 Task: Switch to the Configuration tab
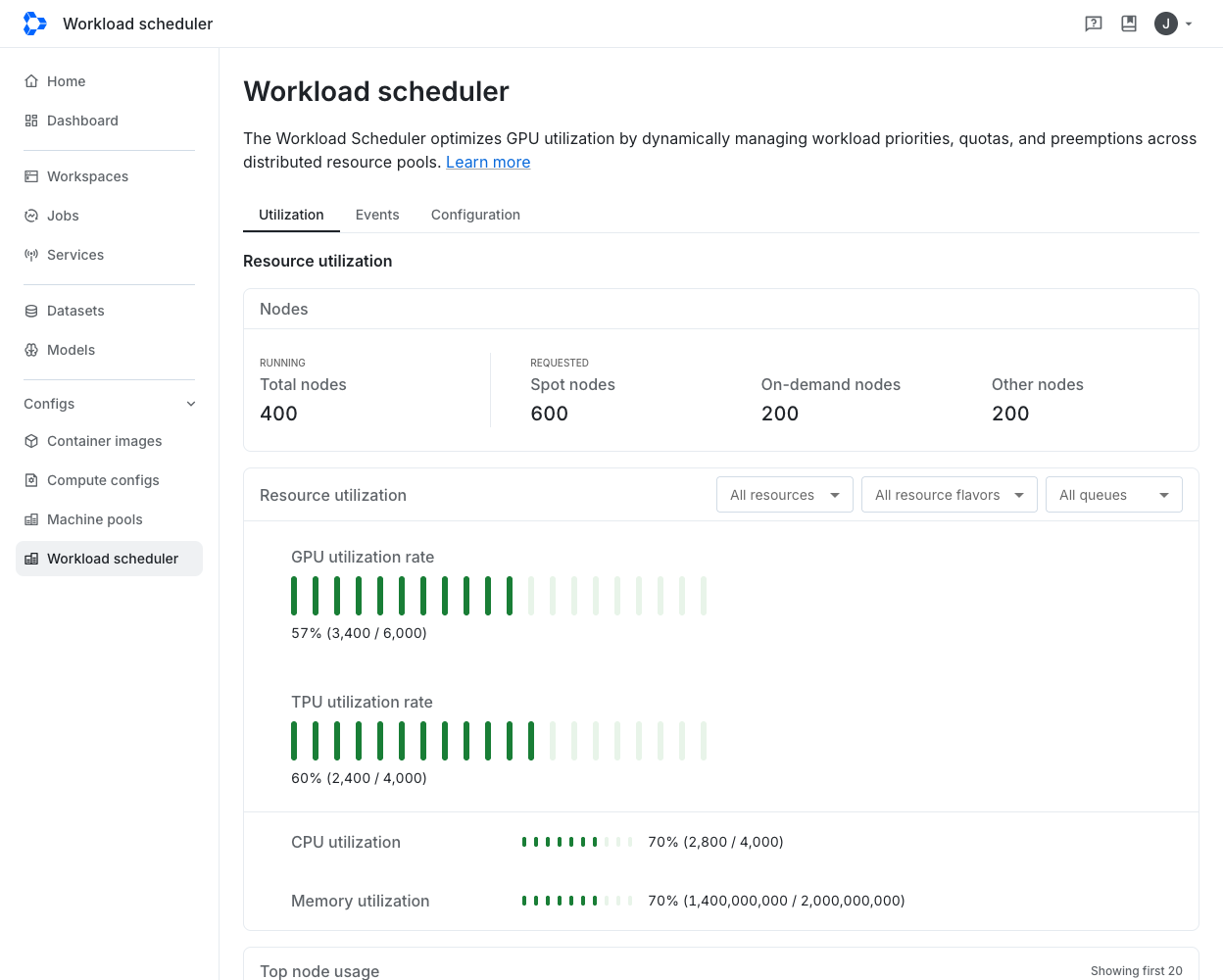point(475,215)
